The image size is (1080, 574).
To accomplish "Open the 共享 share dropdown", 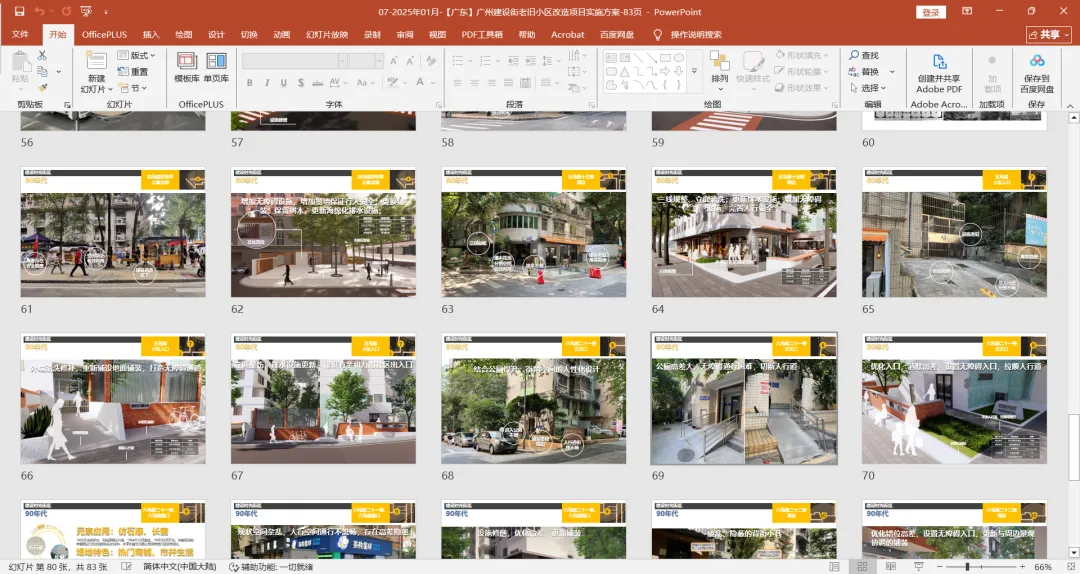I will tap(1050, 34).
